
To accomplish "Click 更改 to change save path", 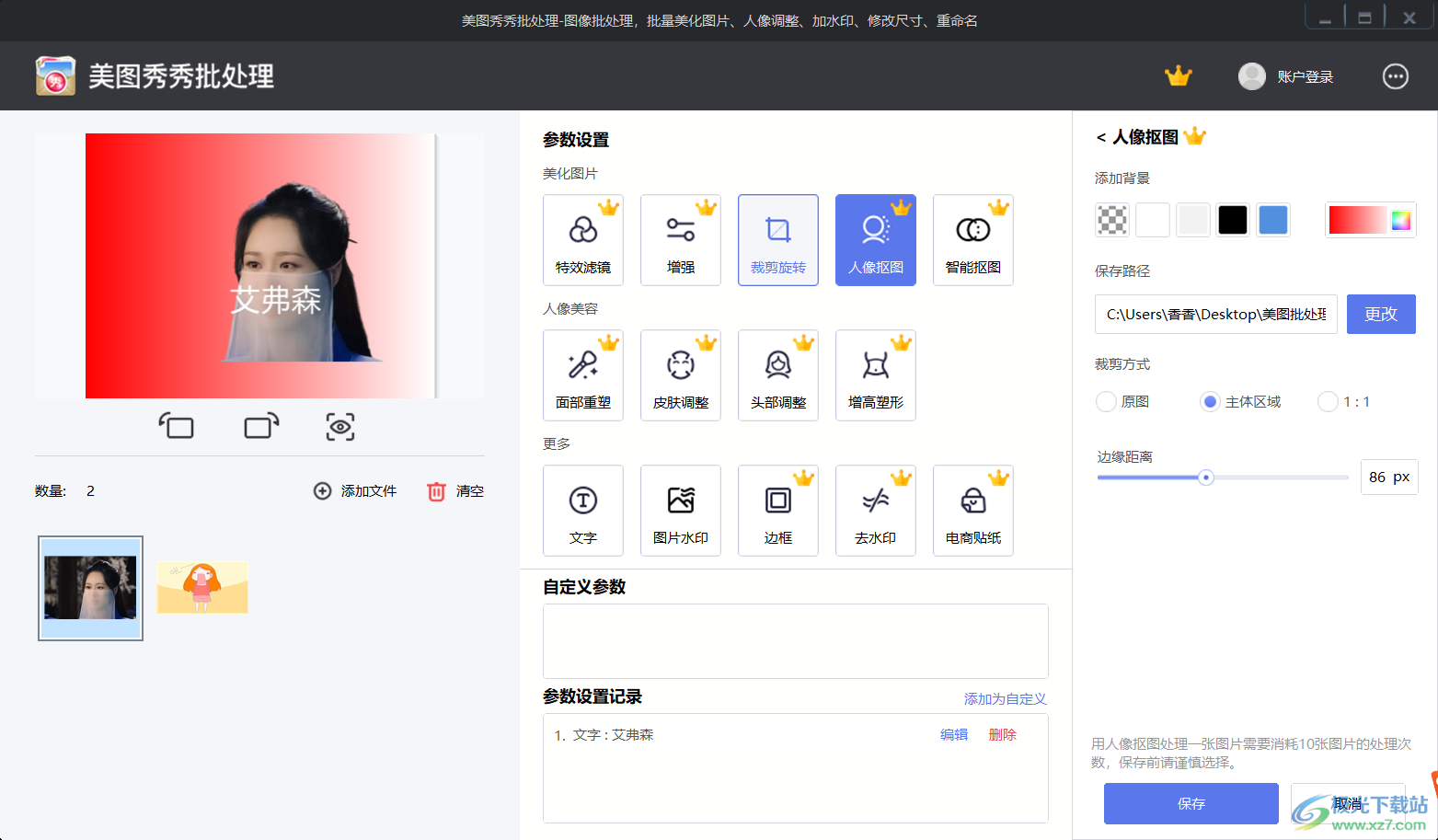I will pyautogui.click(x=1381, y=315).
